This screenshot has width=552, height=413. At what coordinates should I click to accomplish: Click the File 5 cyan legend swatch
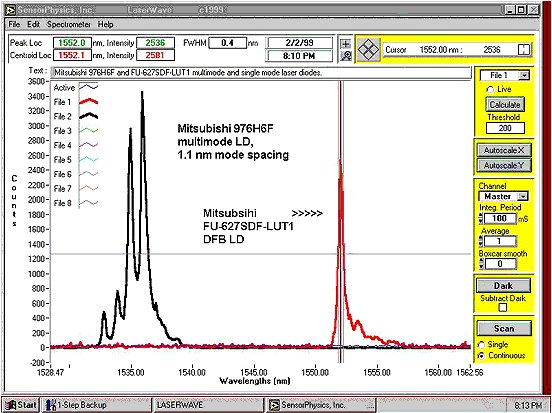tap(88, 159)
